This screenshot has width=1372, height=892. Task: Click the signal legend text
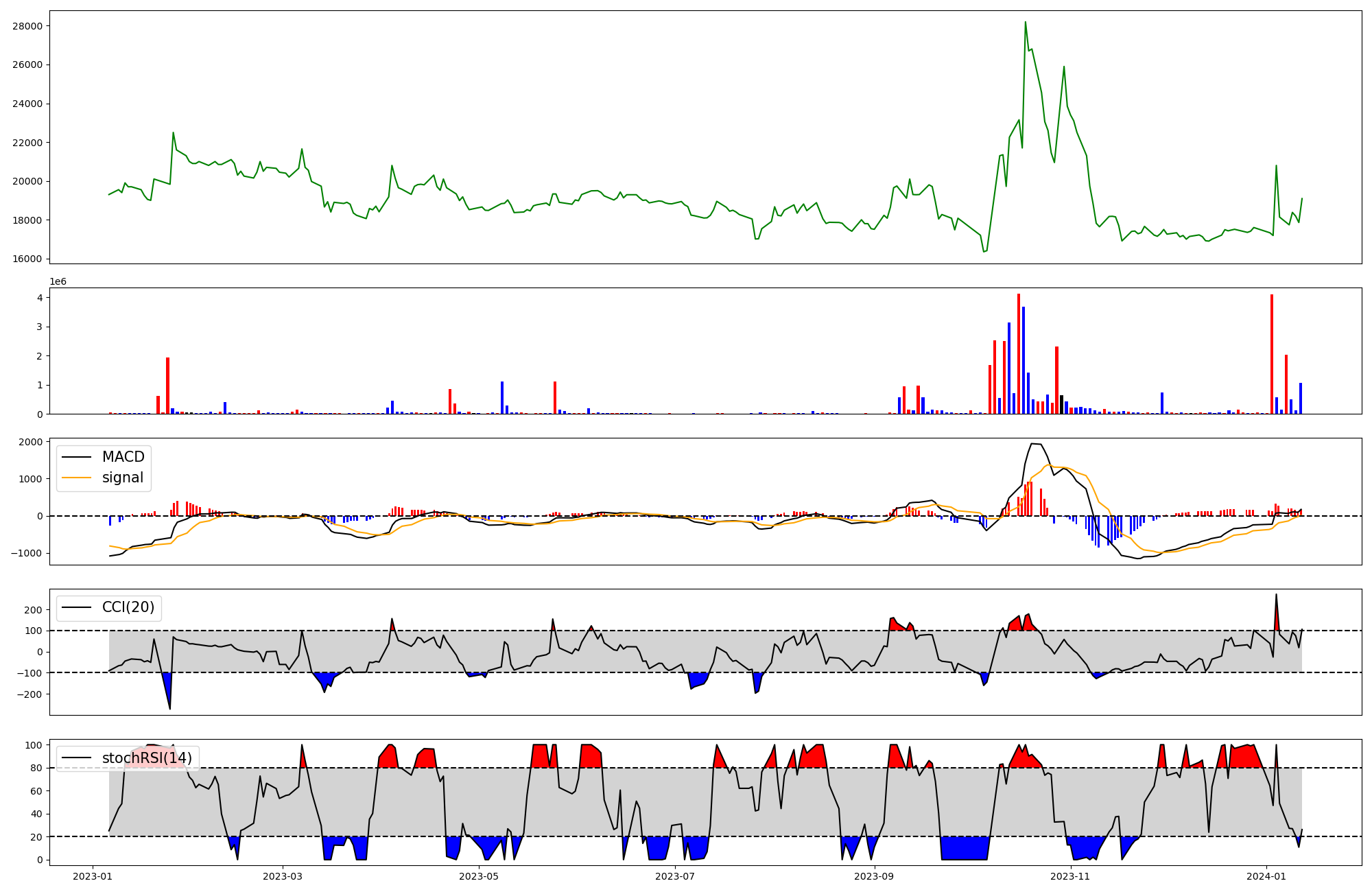123,478
